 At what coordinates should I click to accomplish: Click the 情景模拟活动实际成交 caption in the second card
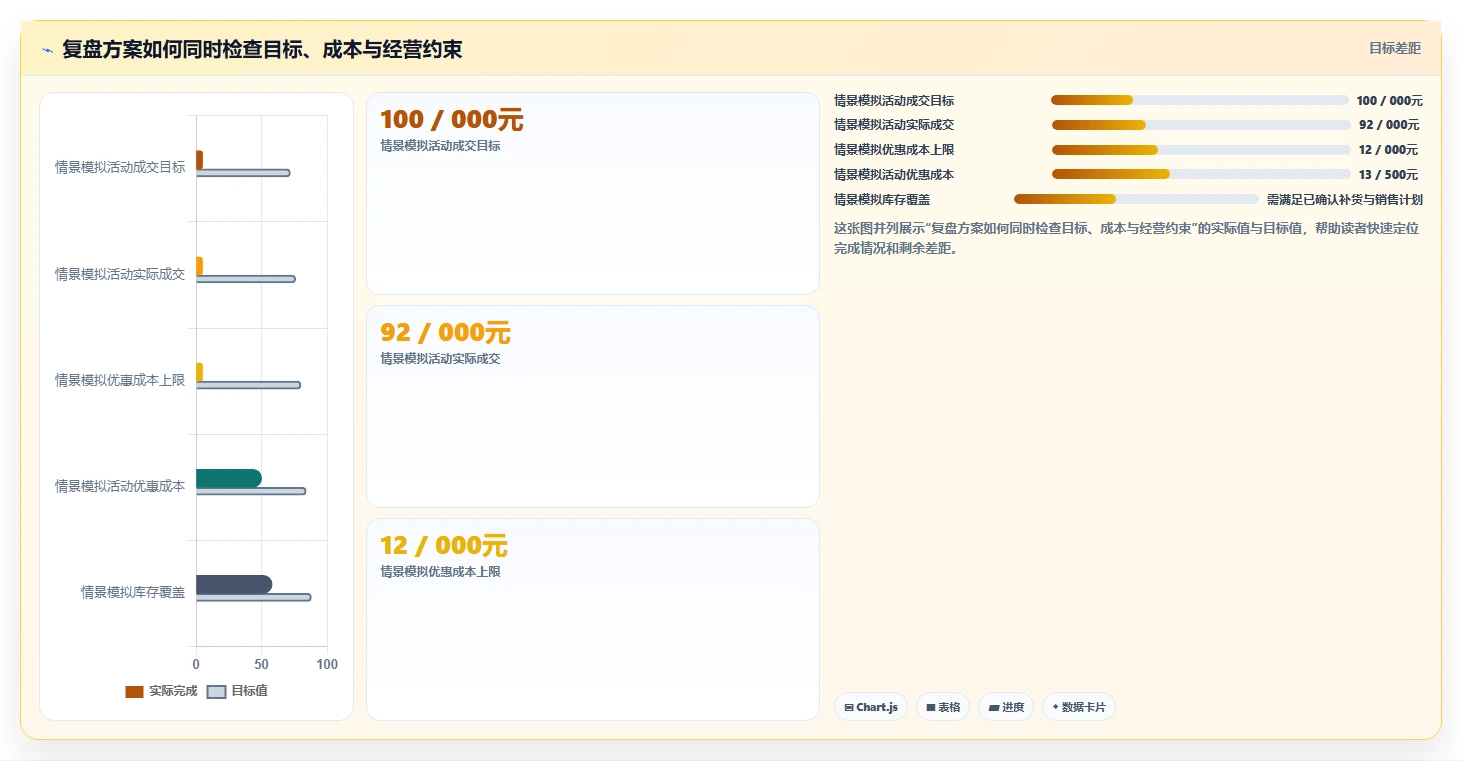(x=440, y=359)
